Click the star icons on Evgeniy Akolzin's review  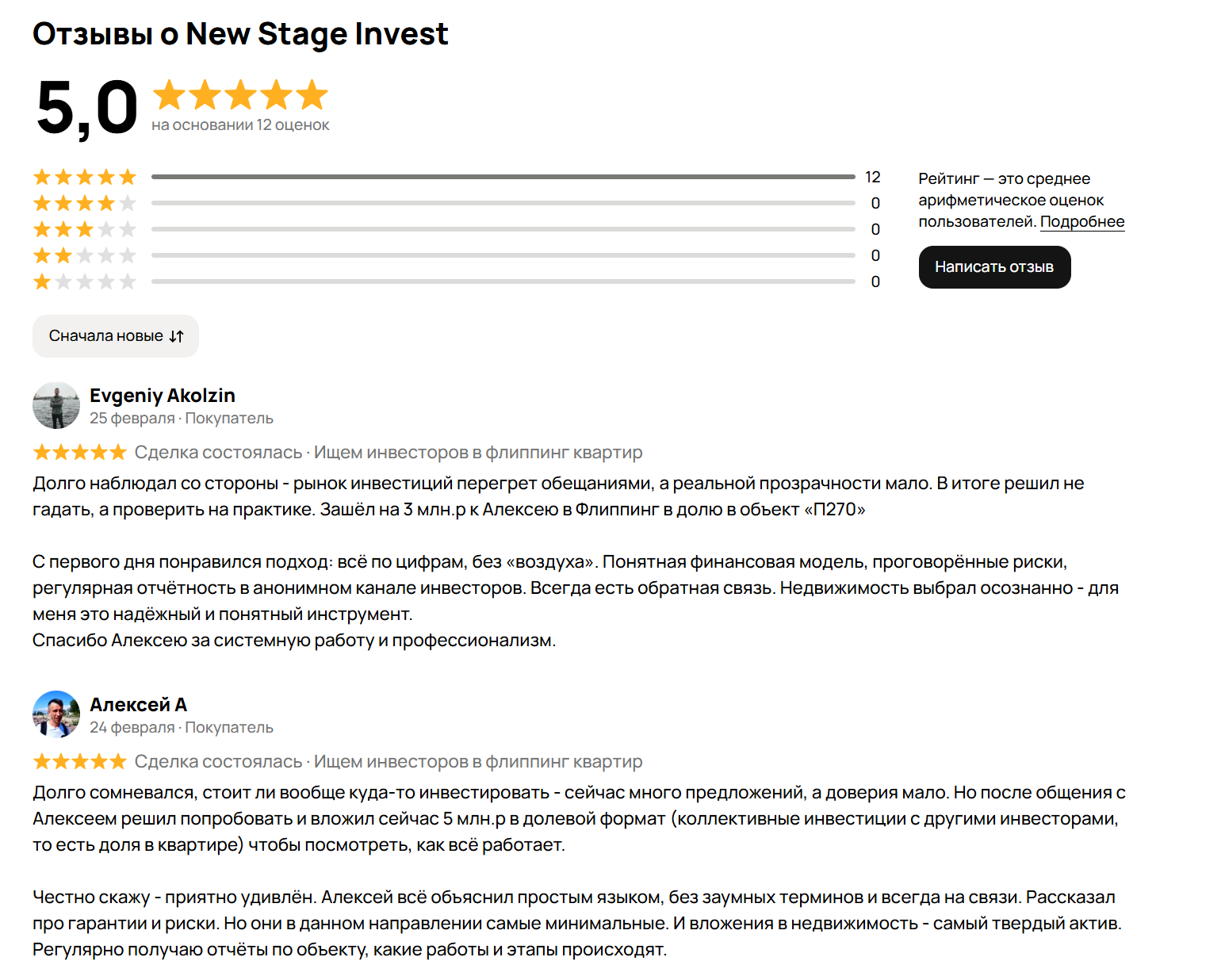click(x=78, y=451)
